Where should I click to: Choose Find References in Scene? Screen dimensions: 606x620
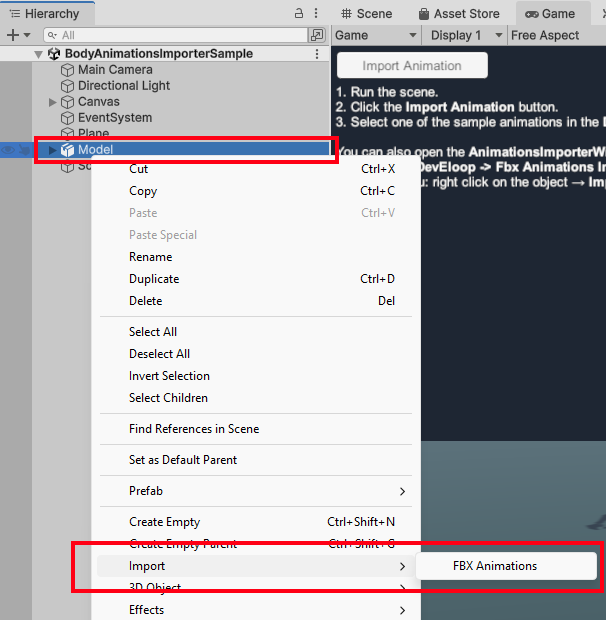coord(255,429)
